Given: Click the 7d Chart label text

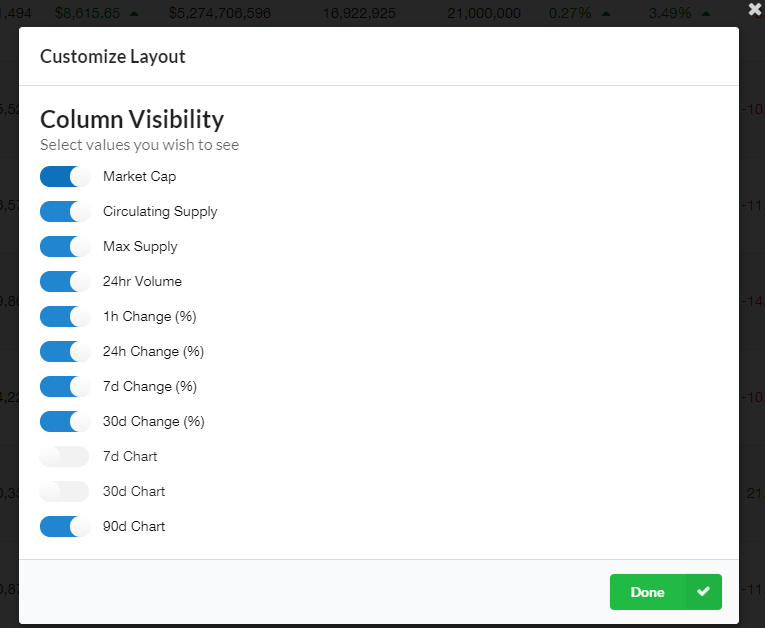Looking at the screenshot, I should coord(130,456).
